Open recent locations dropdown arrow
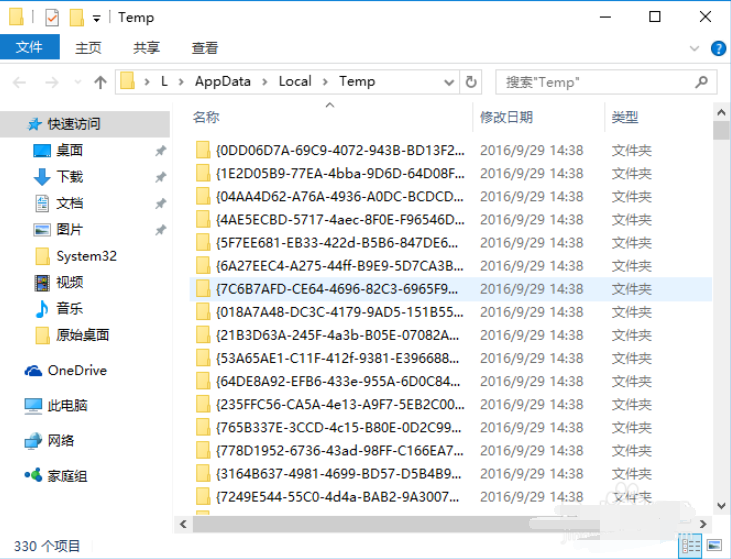This screenshot has height=559, width=731. click(x=77, y=83)
